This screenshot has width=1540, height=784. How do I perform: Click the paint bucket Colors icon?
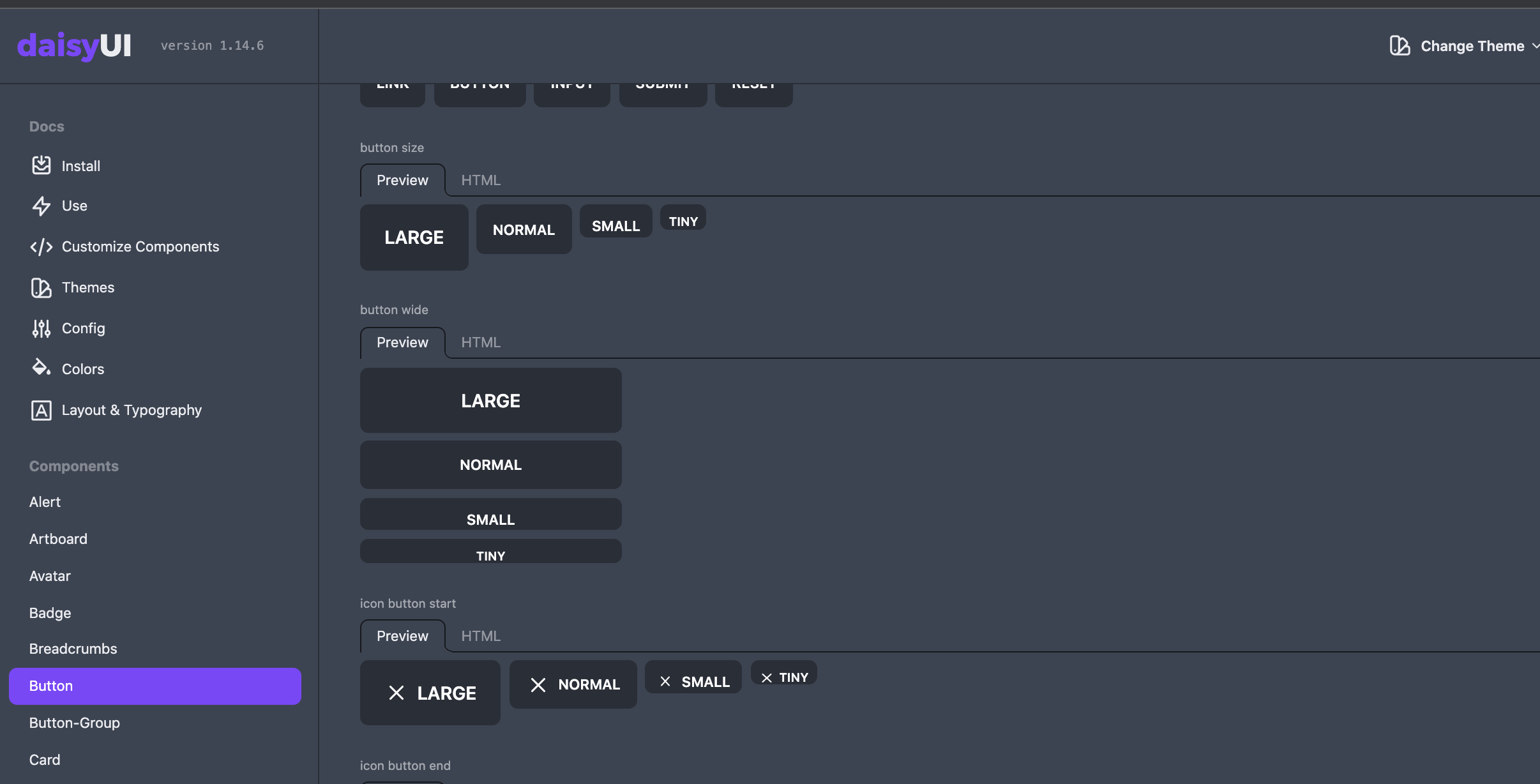pyautogui.click(x=42, y=368)
